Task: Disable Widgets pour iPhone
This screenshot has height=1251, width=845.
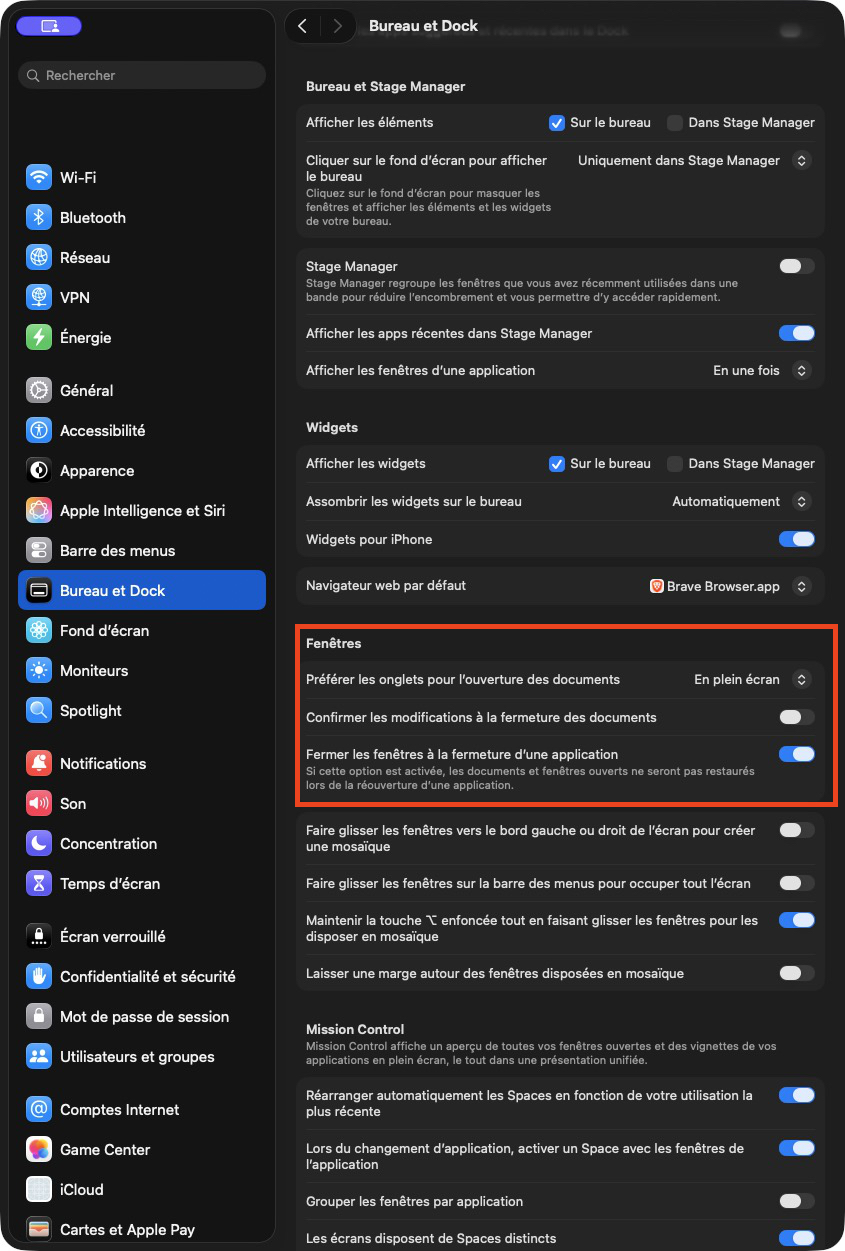Action: [x=796, y=539]
